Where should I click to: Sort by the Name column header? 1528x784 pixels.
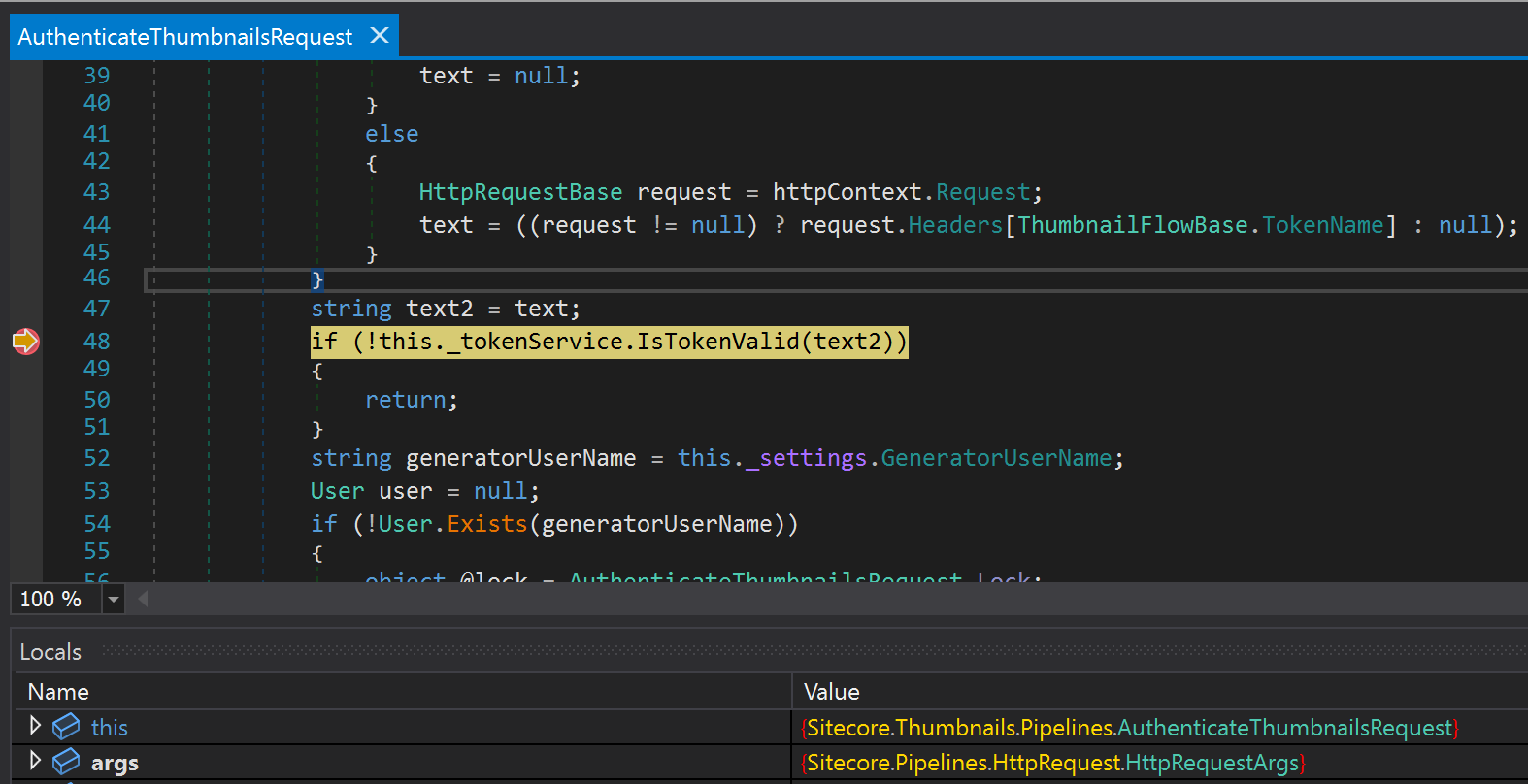pos(58,692)
